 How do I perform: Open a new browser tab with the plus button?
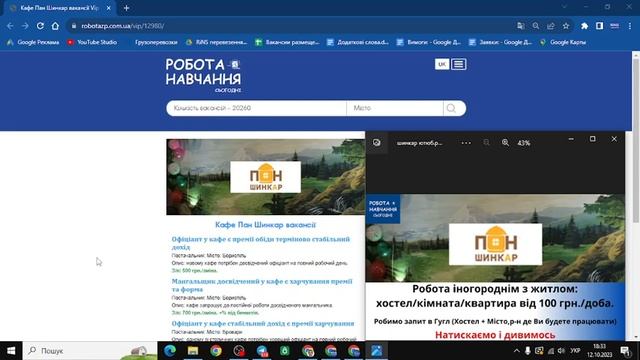pyautogui.click(x=126, y=8)
